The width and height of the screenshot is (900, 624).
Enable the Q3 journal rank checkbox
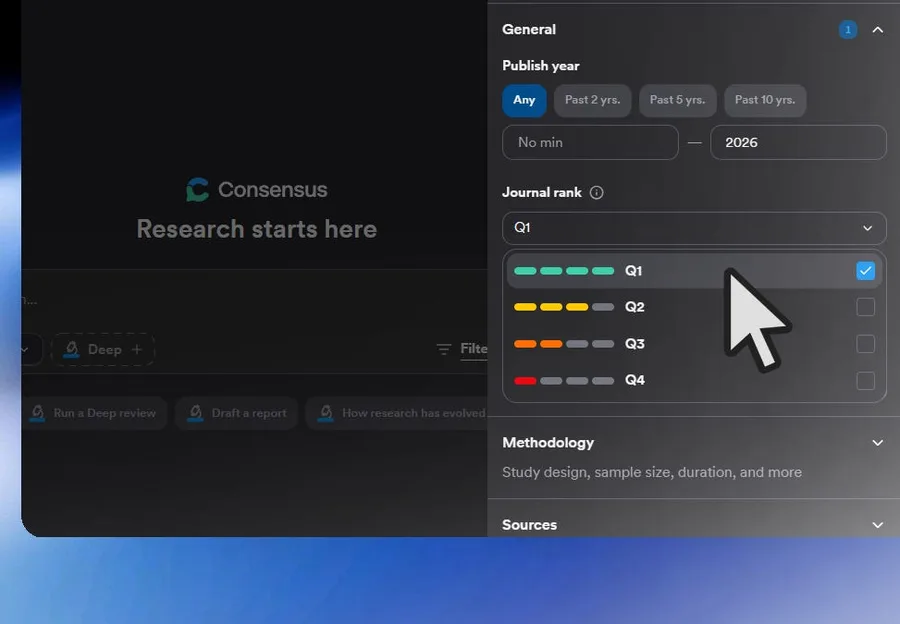(865, 344)
